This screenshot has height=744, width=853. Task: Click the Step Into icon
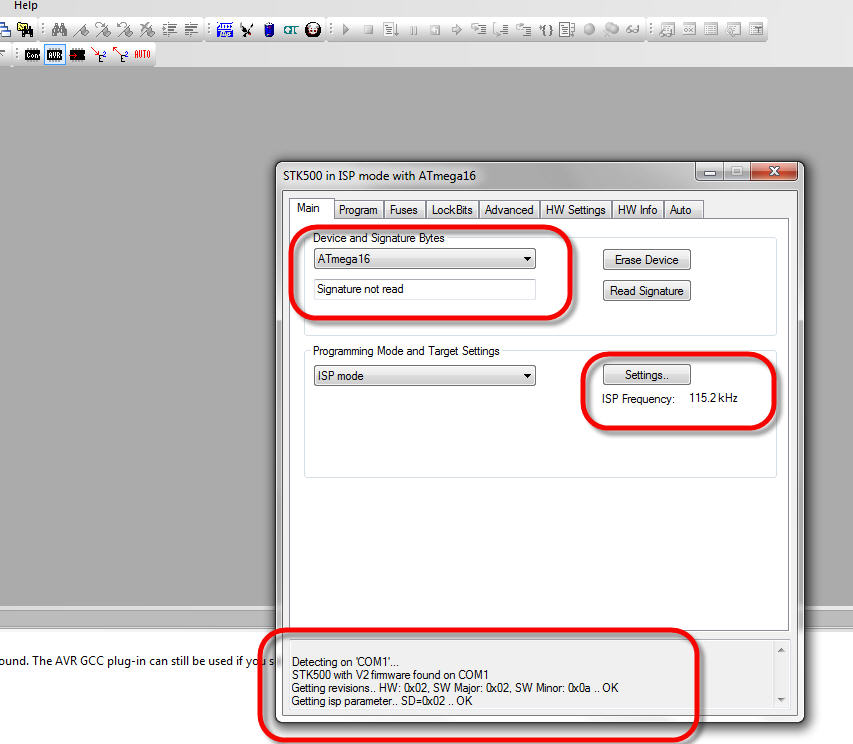[x=478, y=29]
